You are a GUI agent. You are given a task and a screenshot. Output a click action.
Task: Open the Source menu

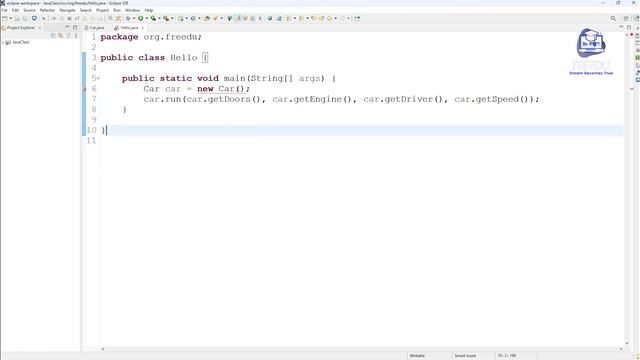[x=29, y=10]
